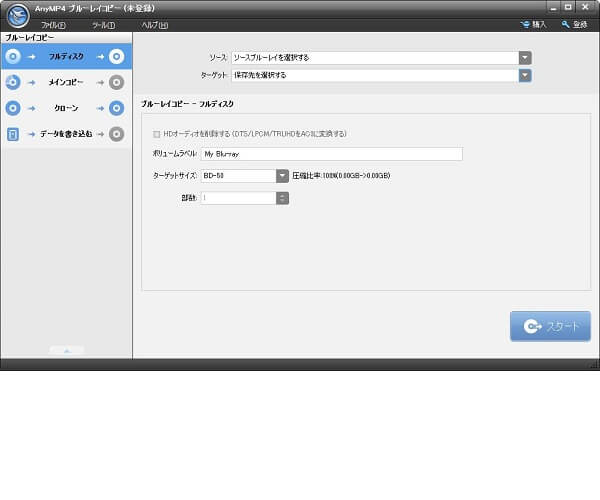Click the ブルーレイコピー - フルディスク section title
This screenshot has width=600, height=500.
tap(187, 104)
